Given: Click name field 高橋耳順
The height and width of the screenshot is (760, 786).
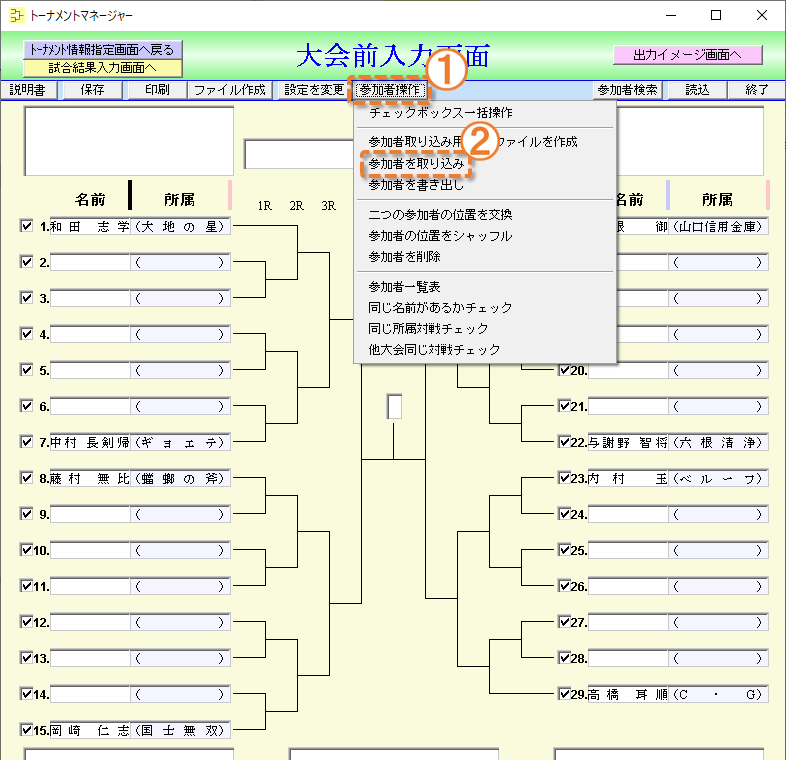Looking at the screenshot, I should 628,694.
